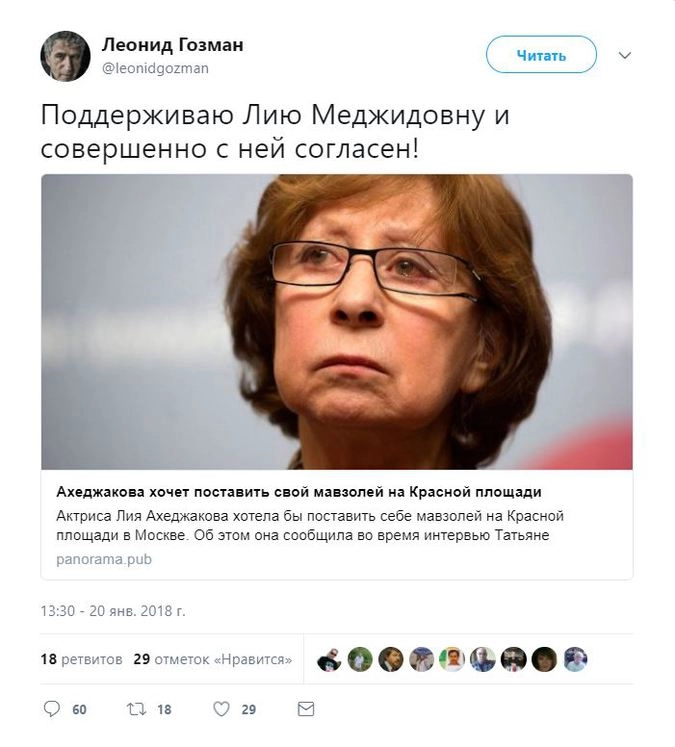Open the article preview photo

337,322
